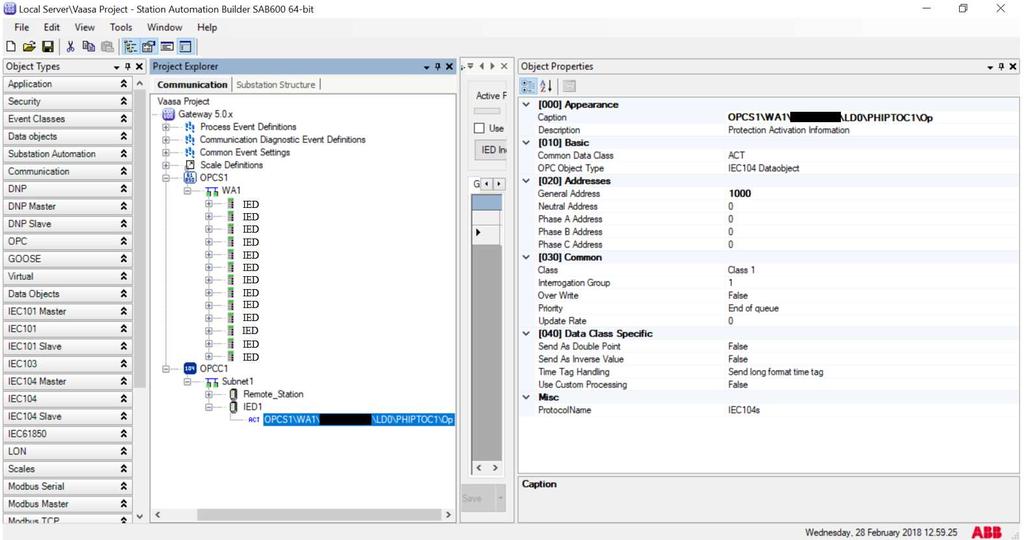Open a project using the folder icon

coord(29,46)
